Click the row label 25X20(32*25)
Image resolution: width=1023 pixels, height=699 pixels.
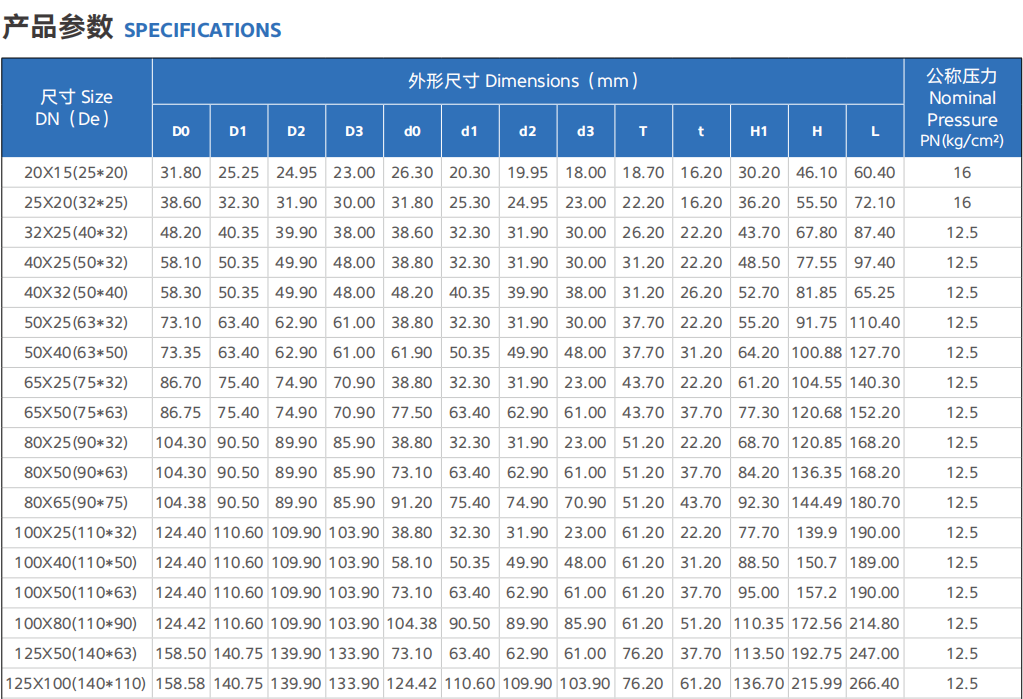click(76, 203)
